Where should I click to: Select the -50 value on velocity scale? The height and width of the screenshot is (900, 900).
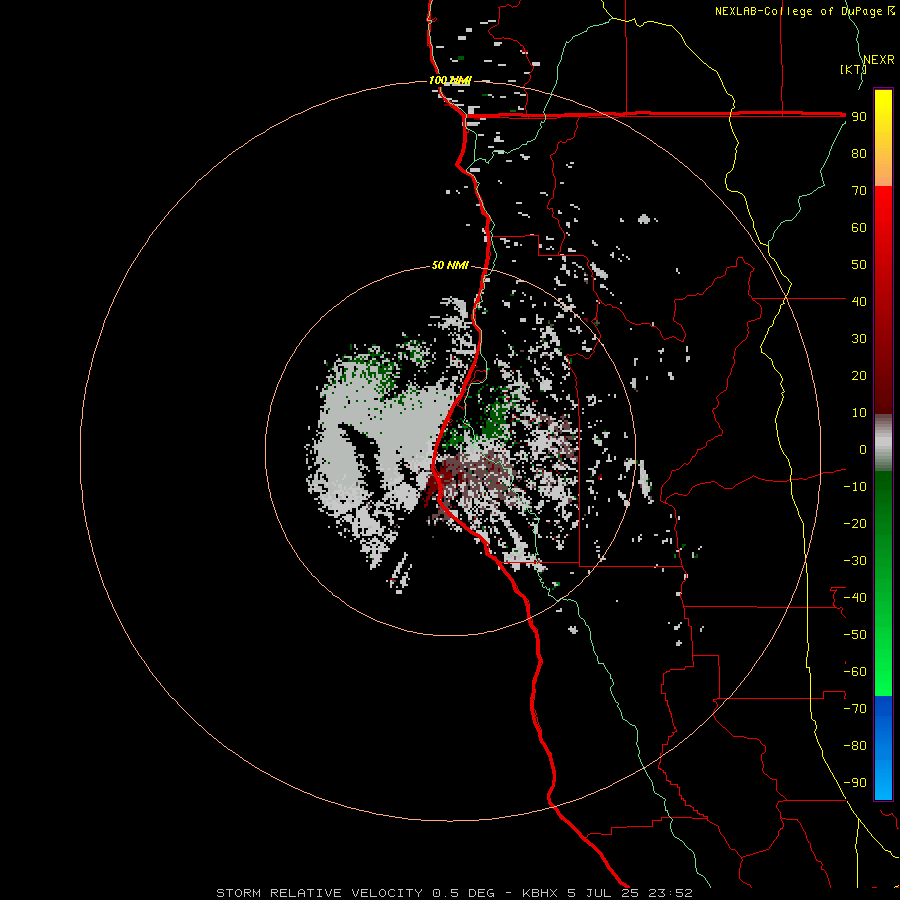coord(855,635)
